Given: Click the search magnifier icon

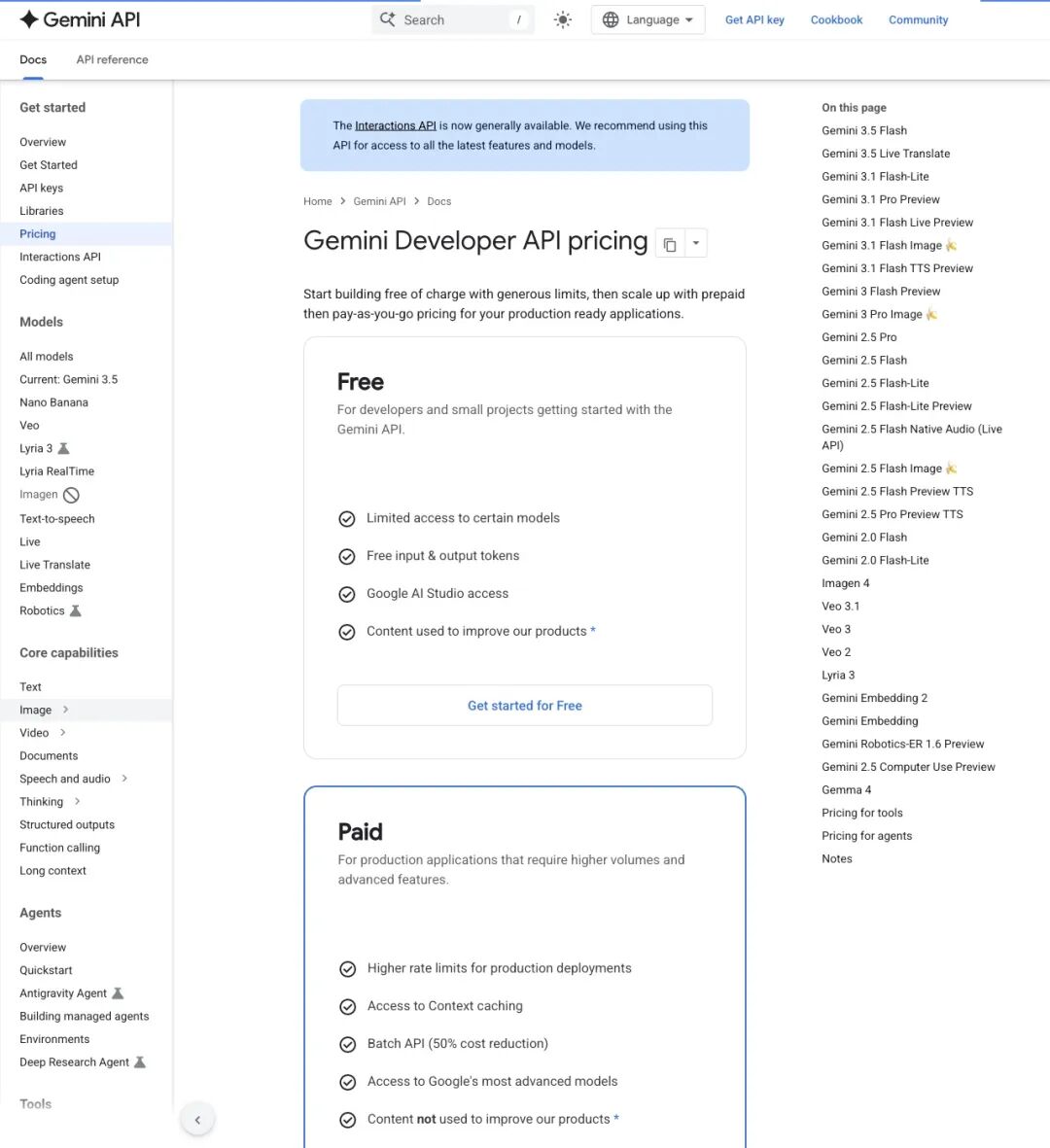Looking at the screenshot, I should pyautogui.click(x=387, y=19).
